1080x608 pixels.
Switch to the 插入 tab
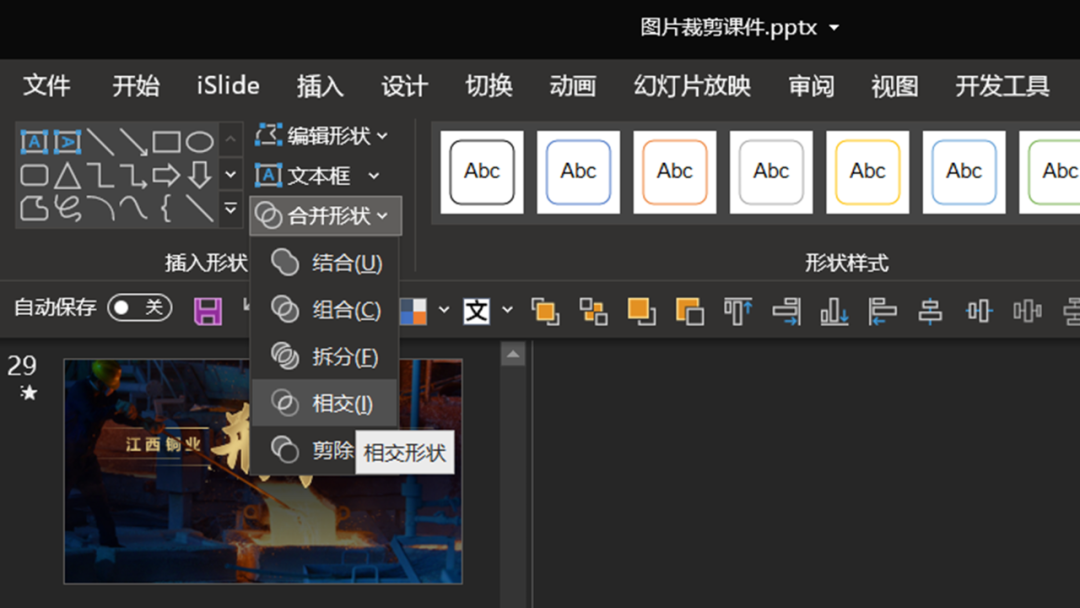320,86
